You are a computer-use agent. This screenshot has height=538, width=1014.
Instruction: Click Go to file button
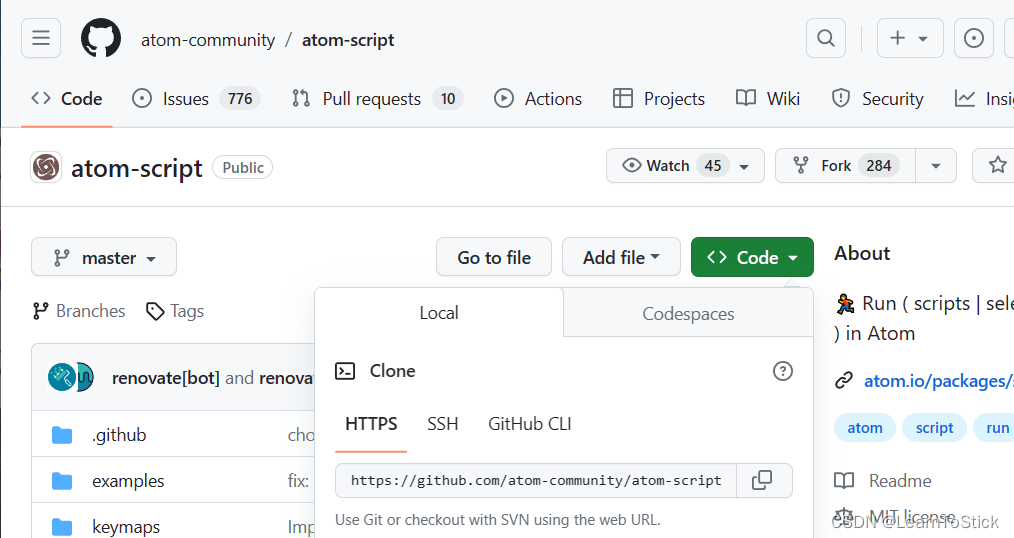coord(494,257)
